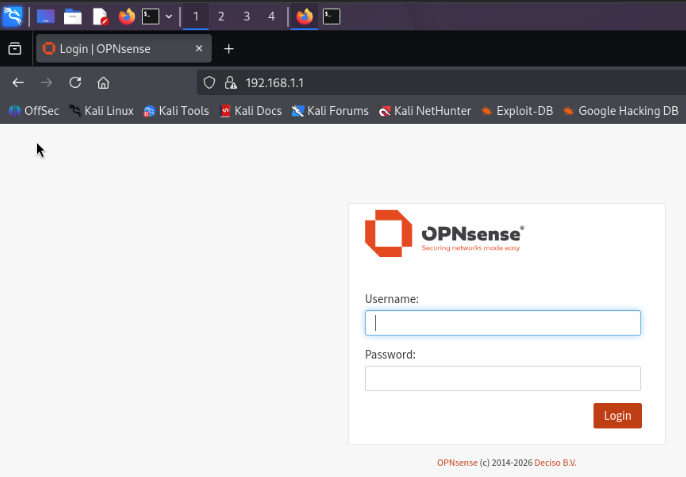Click the show desktop panel icon
The image size is (686, 477).
pos(46,17)
